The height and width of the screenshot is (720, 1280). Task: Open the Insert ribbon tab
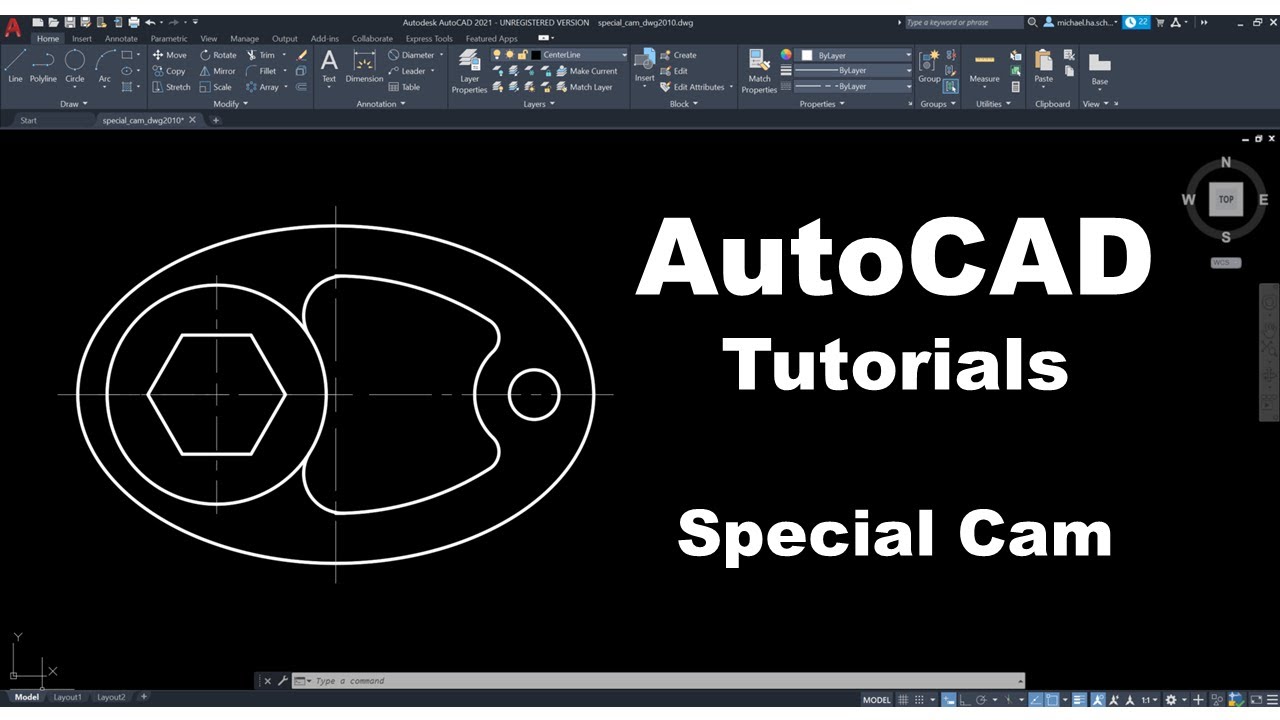coord(82,39)
